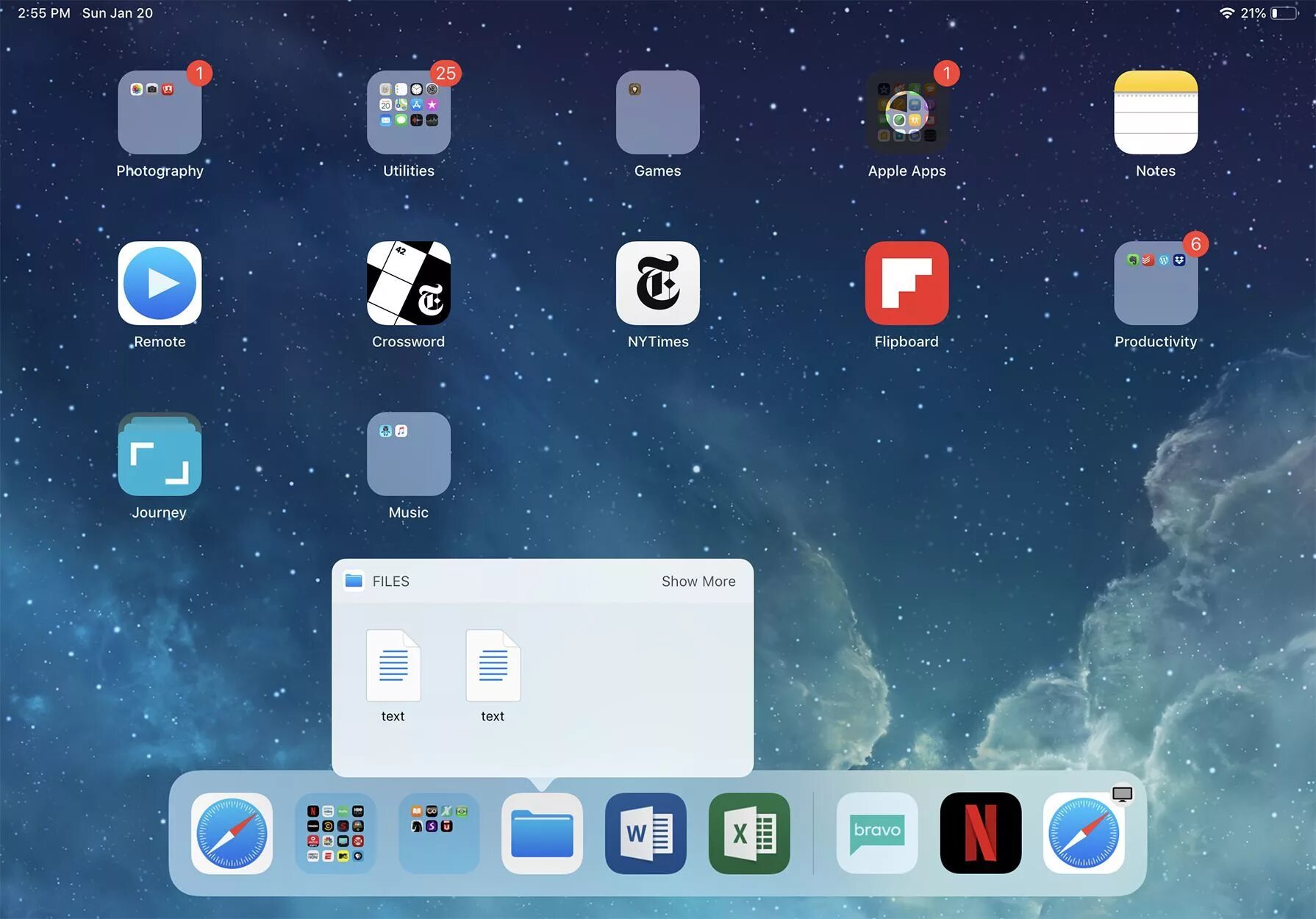1316x919 pixels.
Task: Click Show More in the Files popup
Action: (x=698, y=582)
